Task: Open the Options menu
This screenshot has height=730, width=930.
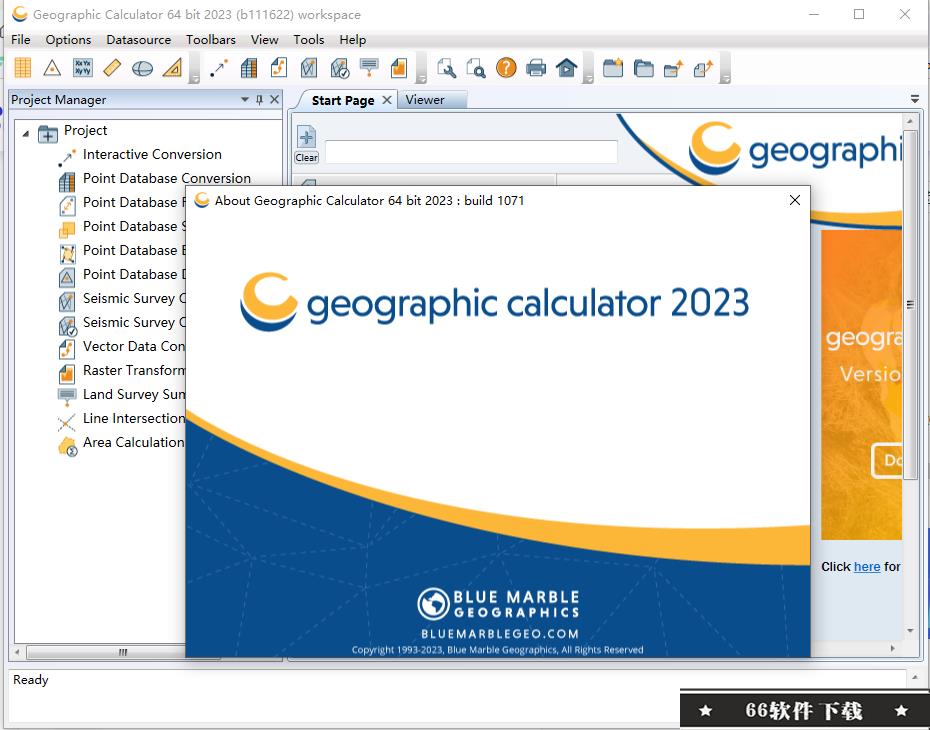Action: click(68, 40)
